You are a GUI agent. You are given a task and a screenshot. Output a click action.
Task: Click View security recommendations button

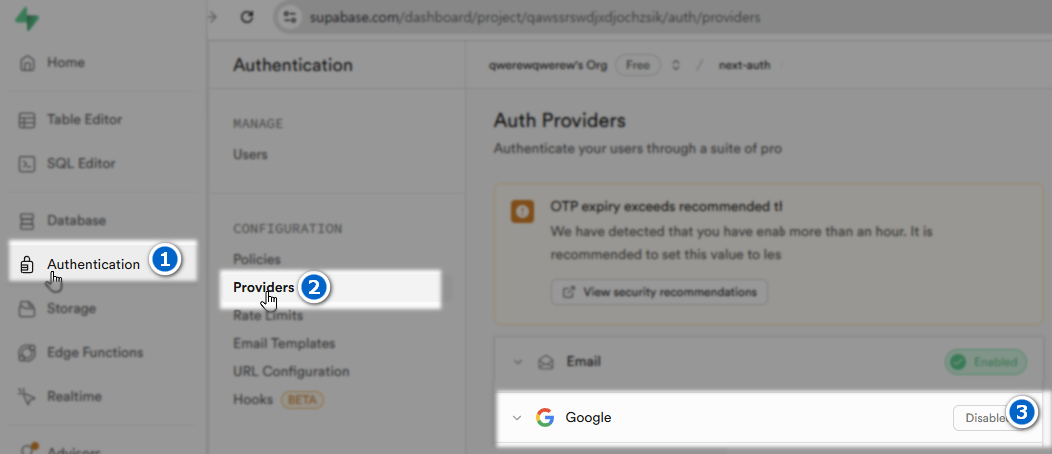pyautogui.click(x=659, y=292)
